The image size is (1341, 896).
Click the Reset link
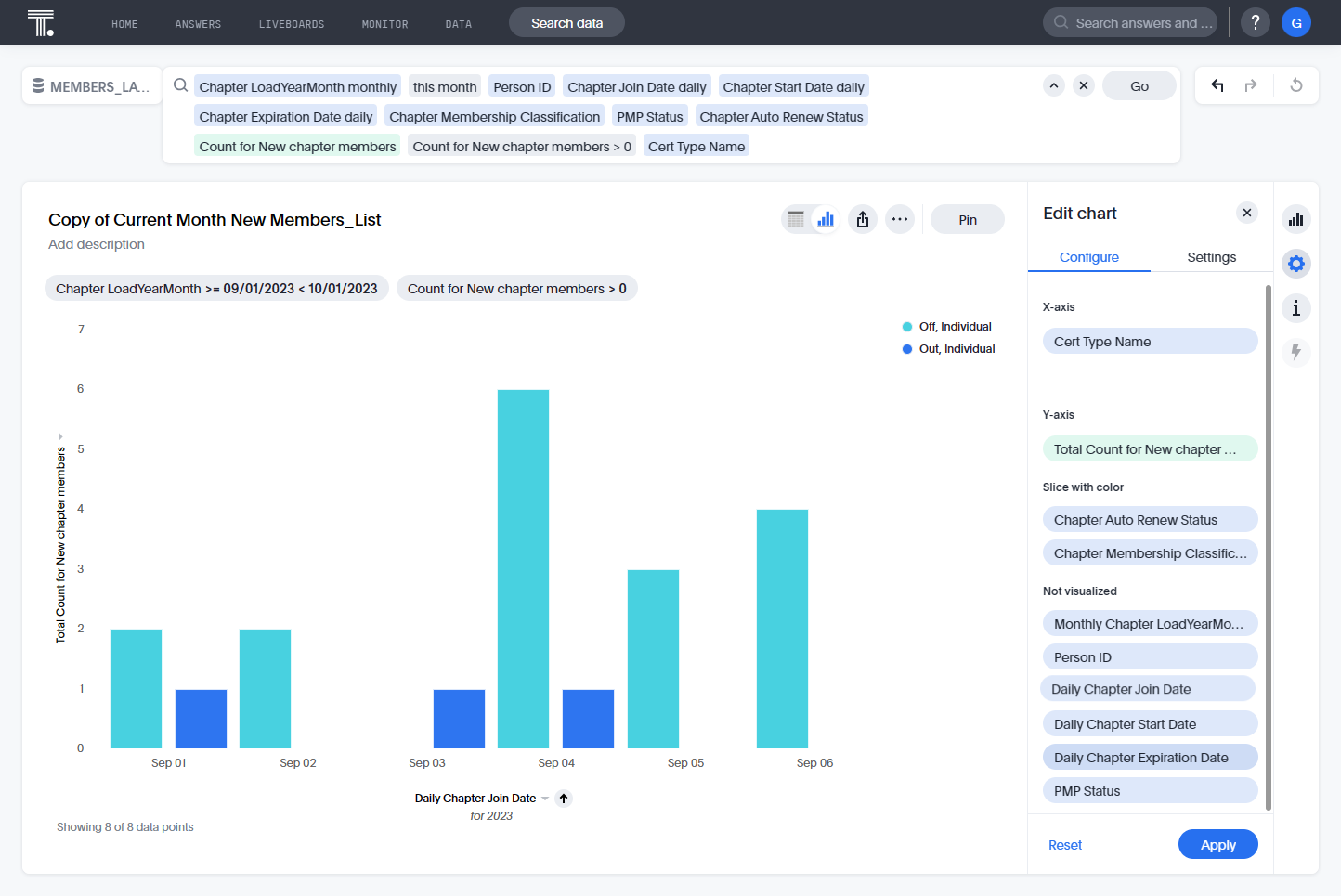point(1065,845)
